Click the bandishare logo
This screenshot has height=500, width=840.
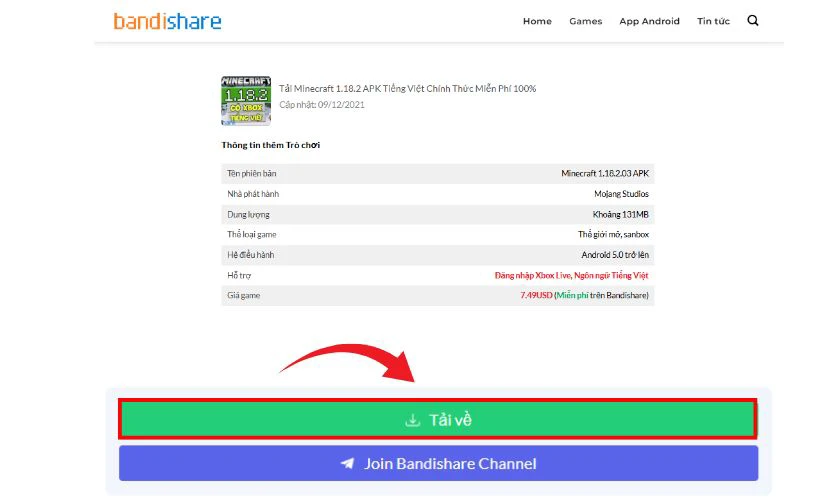[167, 21]
